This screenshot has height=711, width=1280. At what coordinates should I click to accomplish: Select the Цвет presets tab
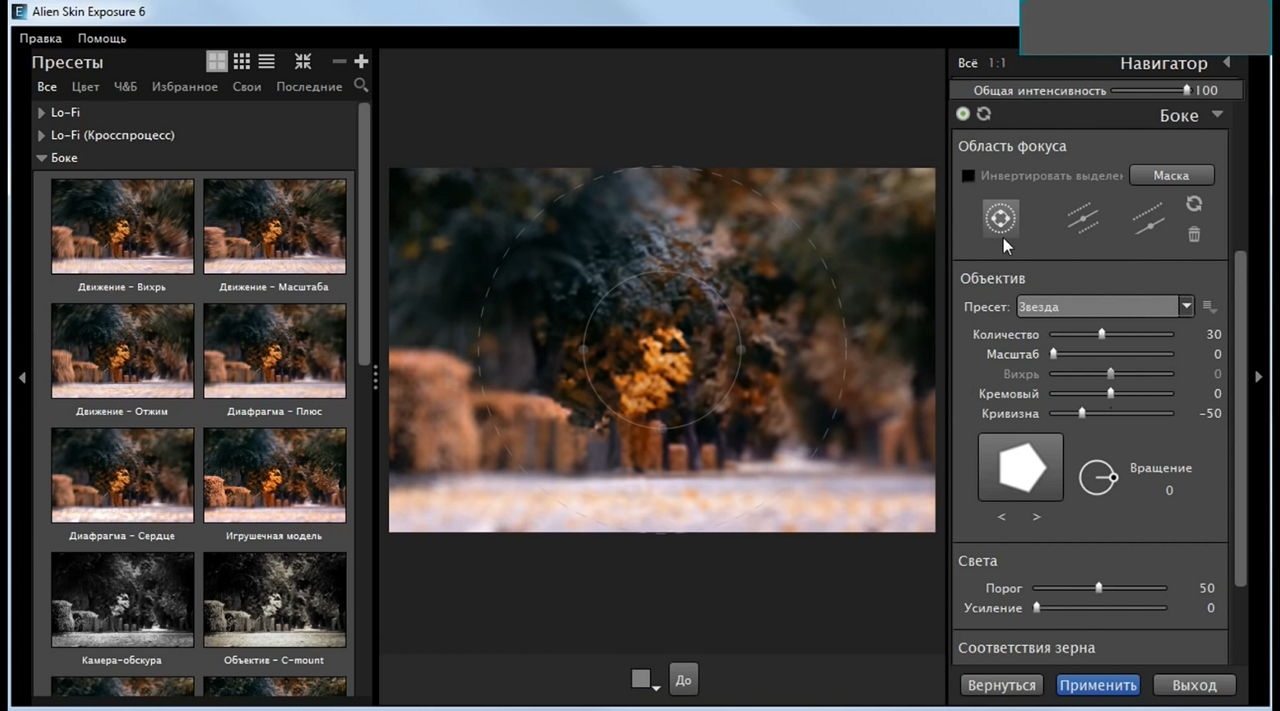(85, 87)
